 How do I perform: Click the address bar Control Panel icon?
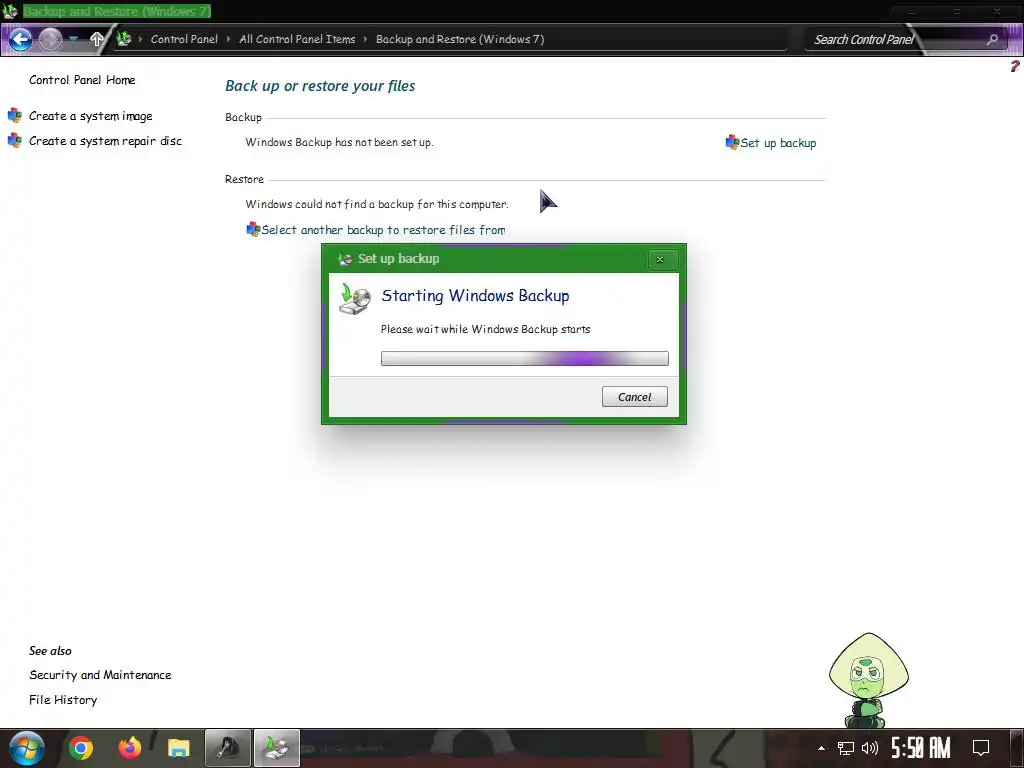[123, 39]
